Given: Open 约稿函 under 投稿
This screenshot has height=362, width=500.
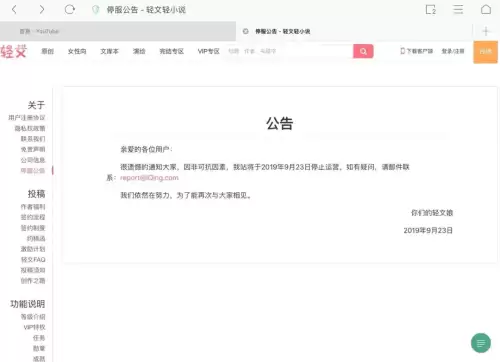Looking at the screenshot, I should coord(36,239).
